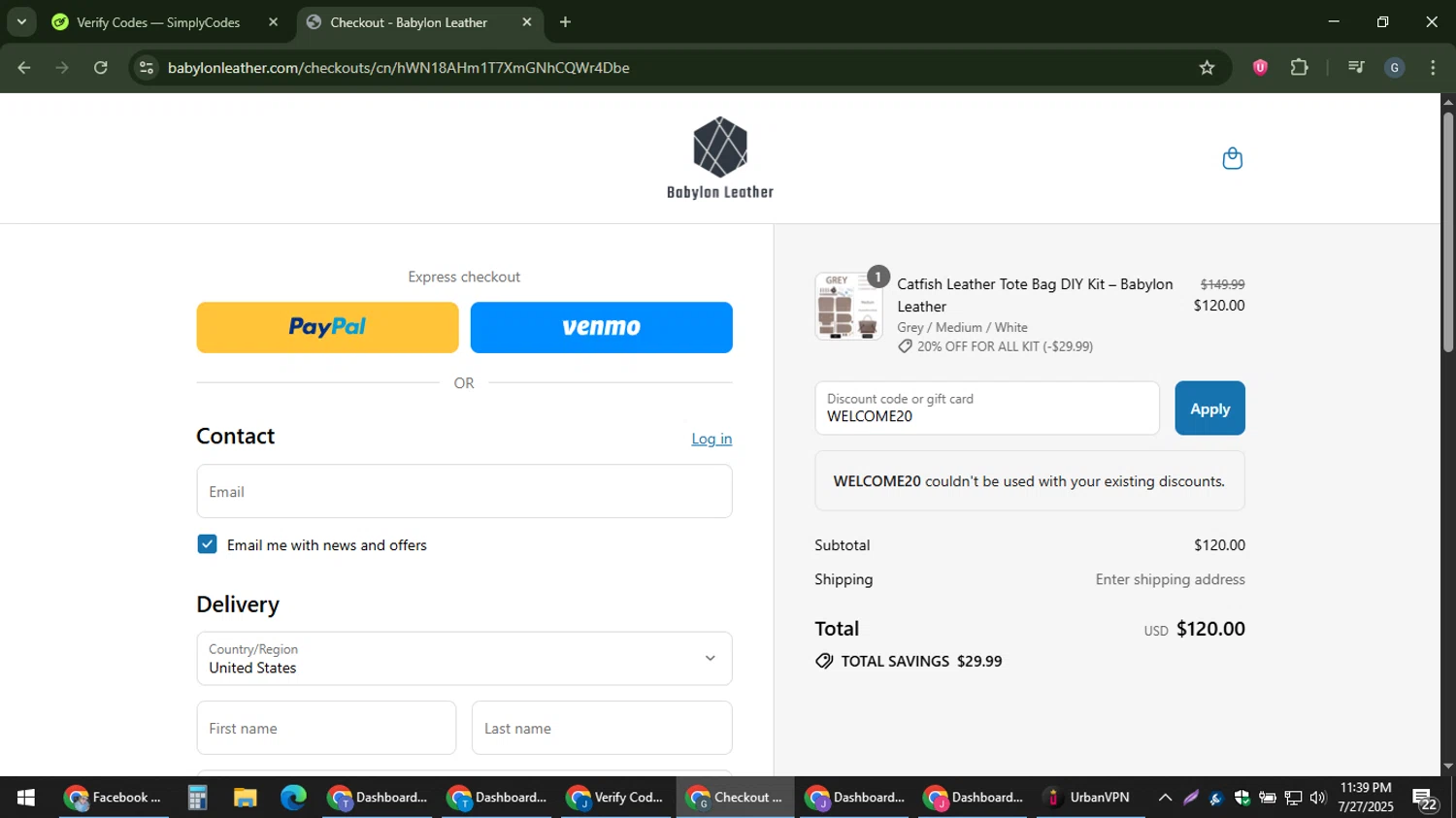Open Facebook Chrome window in taskbar
Image resolution: width=1456 pixels, height=818 pixels.
click(113, 798)
